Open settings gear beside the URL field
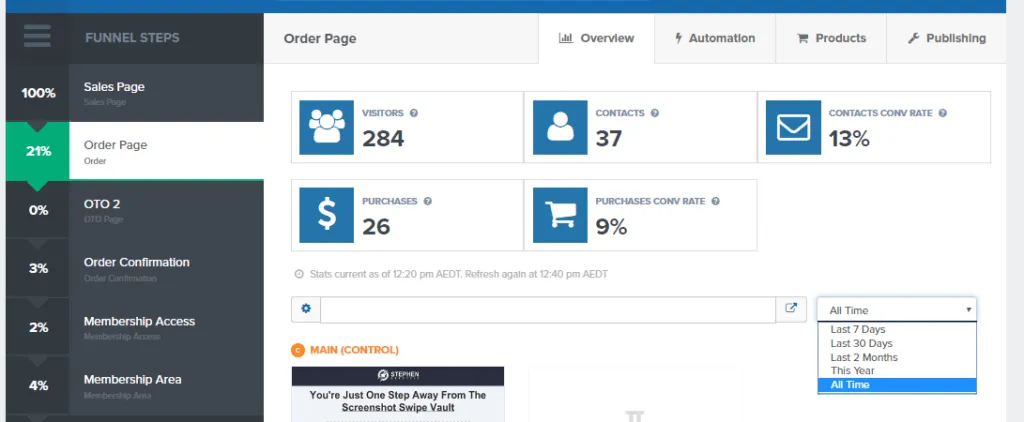Image resolution: width=1024 pixels, height=422 pixels. 306,309
